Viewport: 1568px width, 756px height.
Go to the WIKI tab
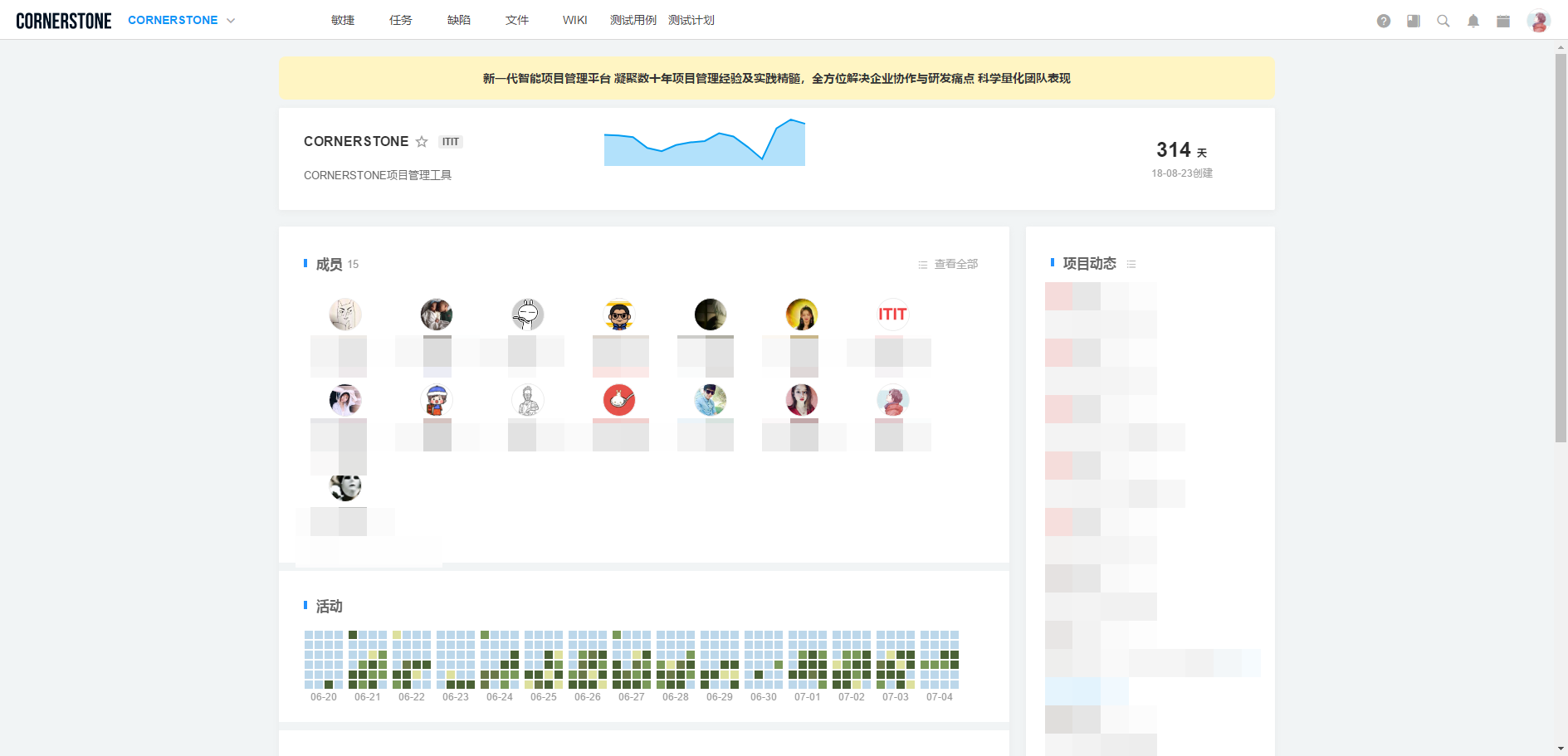click(575, 20)
